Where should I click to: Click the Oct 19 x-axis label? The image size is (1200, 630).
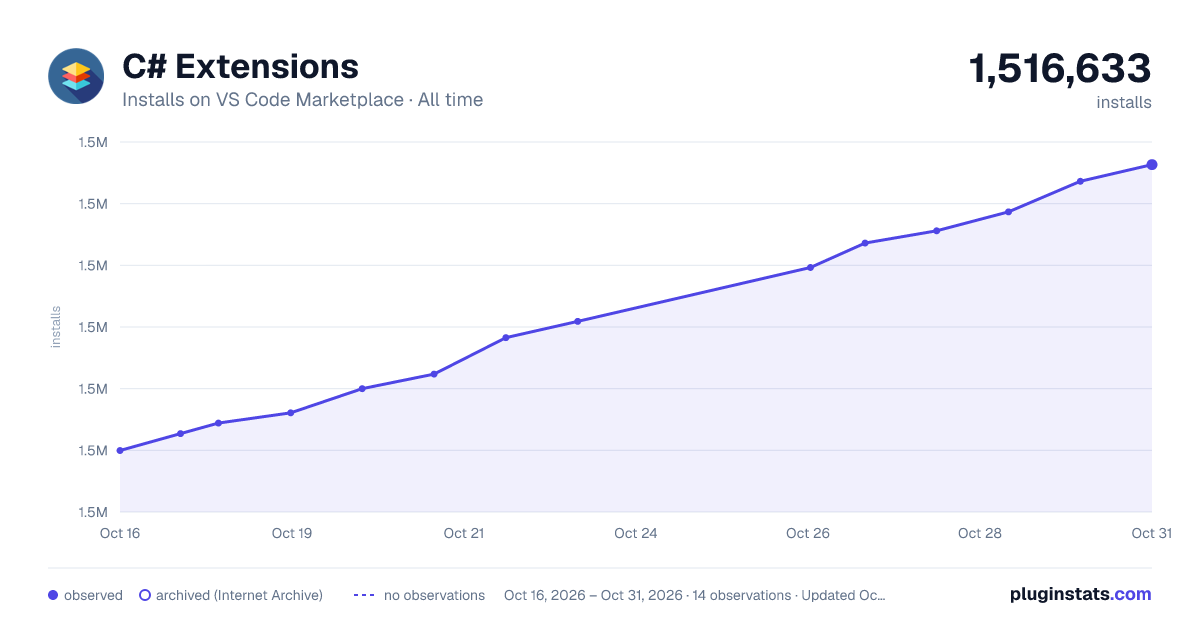(x=292, y=533)
